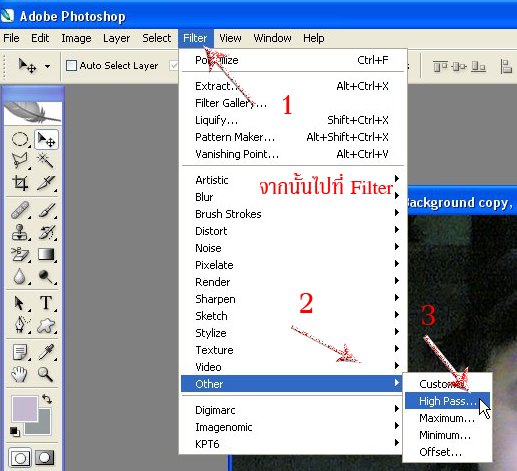Select the Dodge tool
517x471 pixels.
(46, 276)
